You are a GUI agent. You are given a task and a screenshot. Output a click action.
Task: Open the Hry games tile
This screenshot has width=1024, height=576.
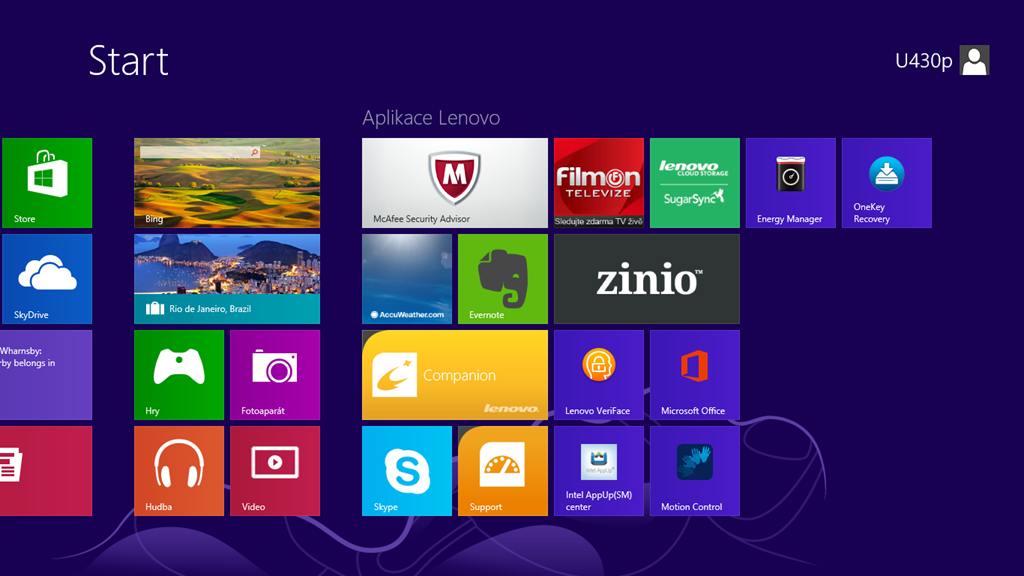coord(178,375)
